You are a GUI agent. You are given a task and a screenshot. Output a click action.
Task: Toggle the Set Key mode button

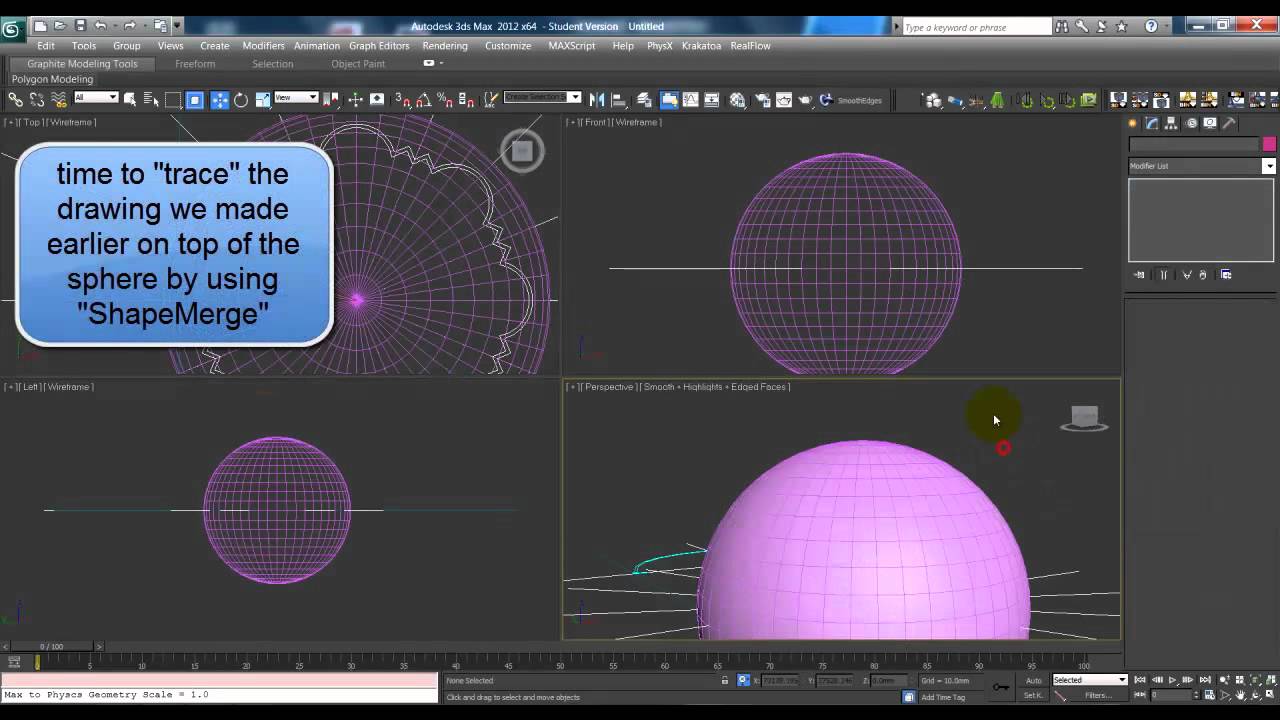click(x=1034, y=695)
